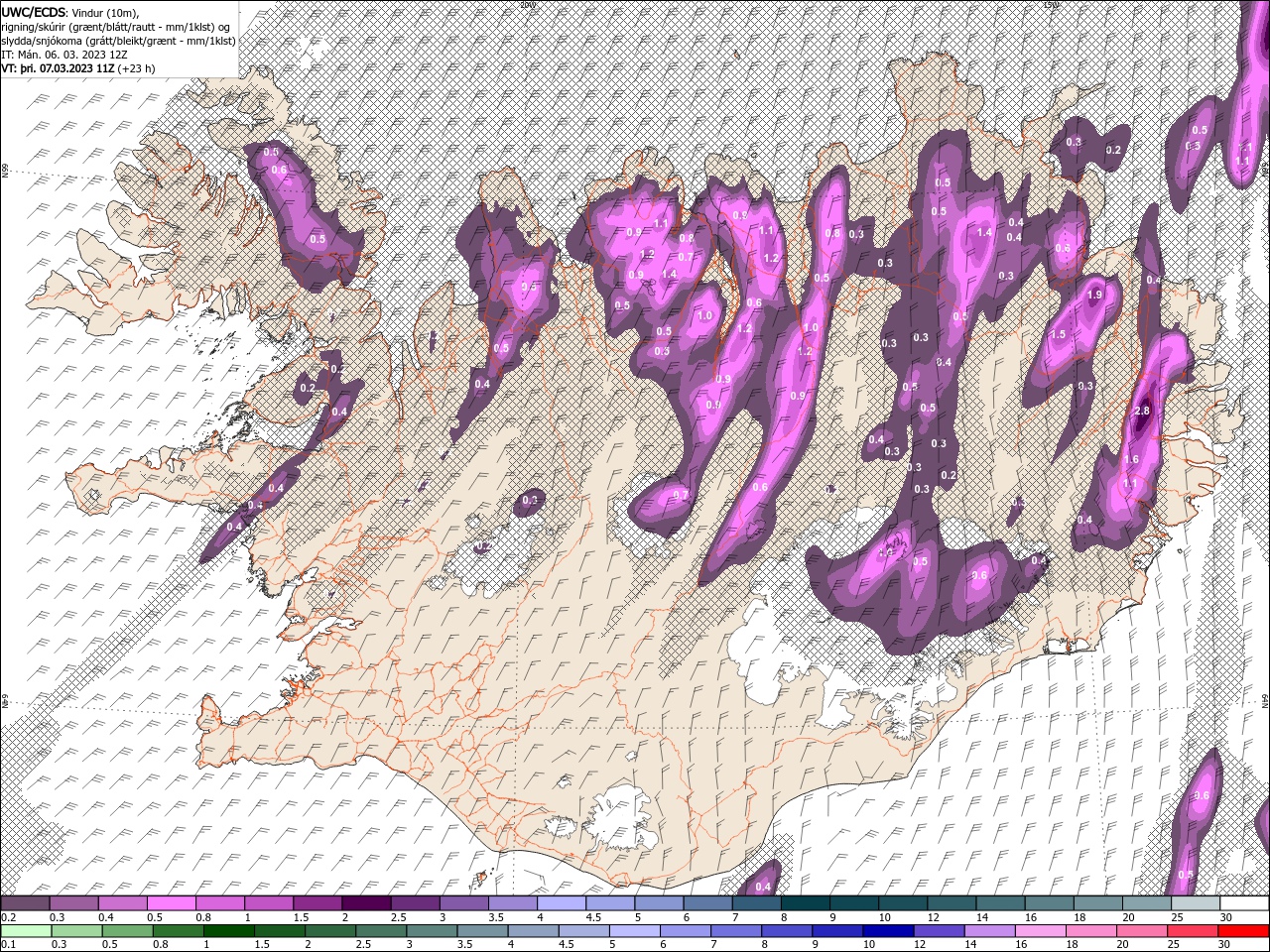The width and height of the screenshot is (1270, 952).
Task: Click the bright red 30 swatch in lower legend row
Action: [1244, 931]
